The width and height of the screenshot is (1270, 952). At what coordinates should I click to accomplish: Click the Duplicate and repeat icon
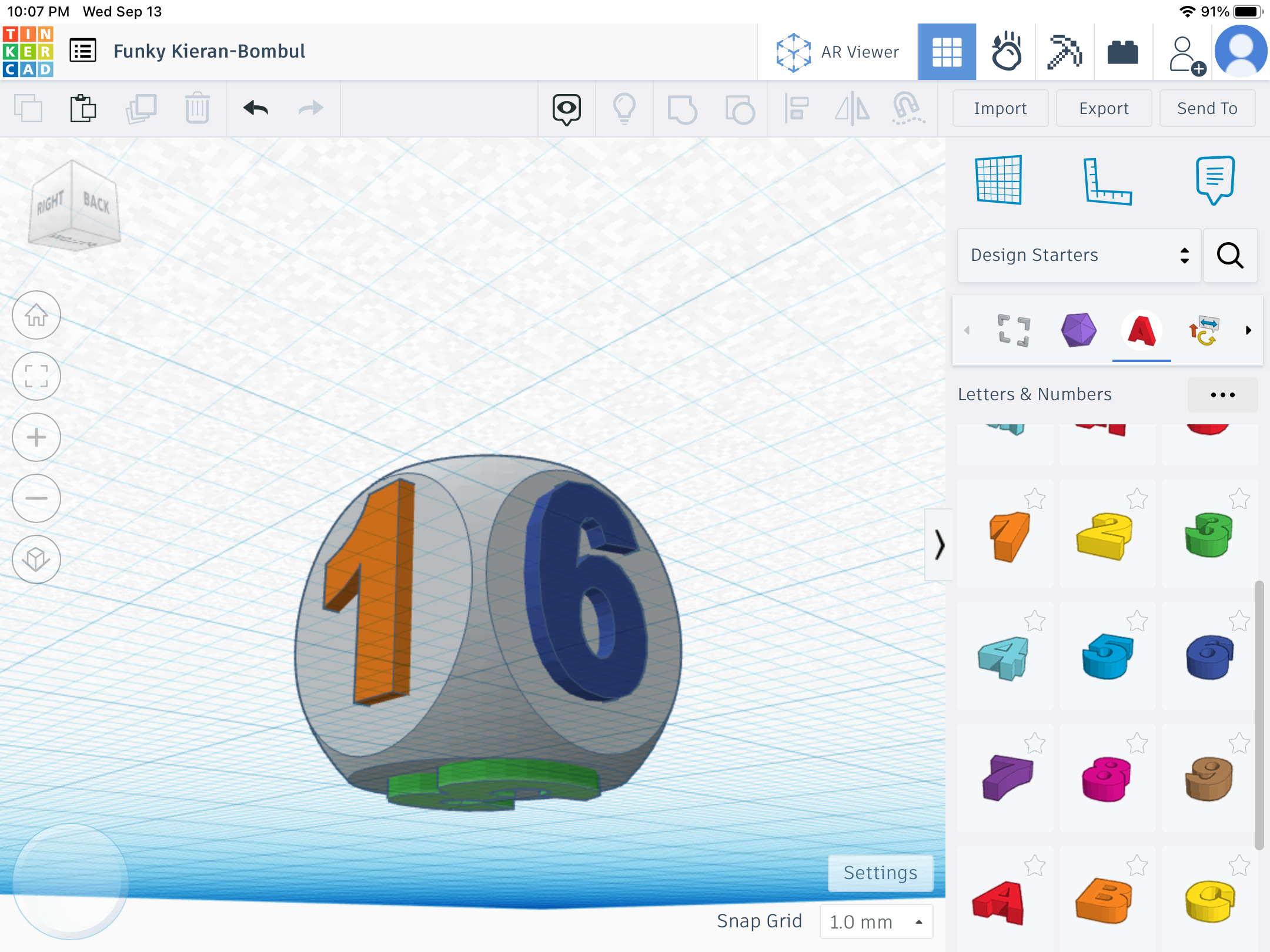[141, 108]
